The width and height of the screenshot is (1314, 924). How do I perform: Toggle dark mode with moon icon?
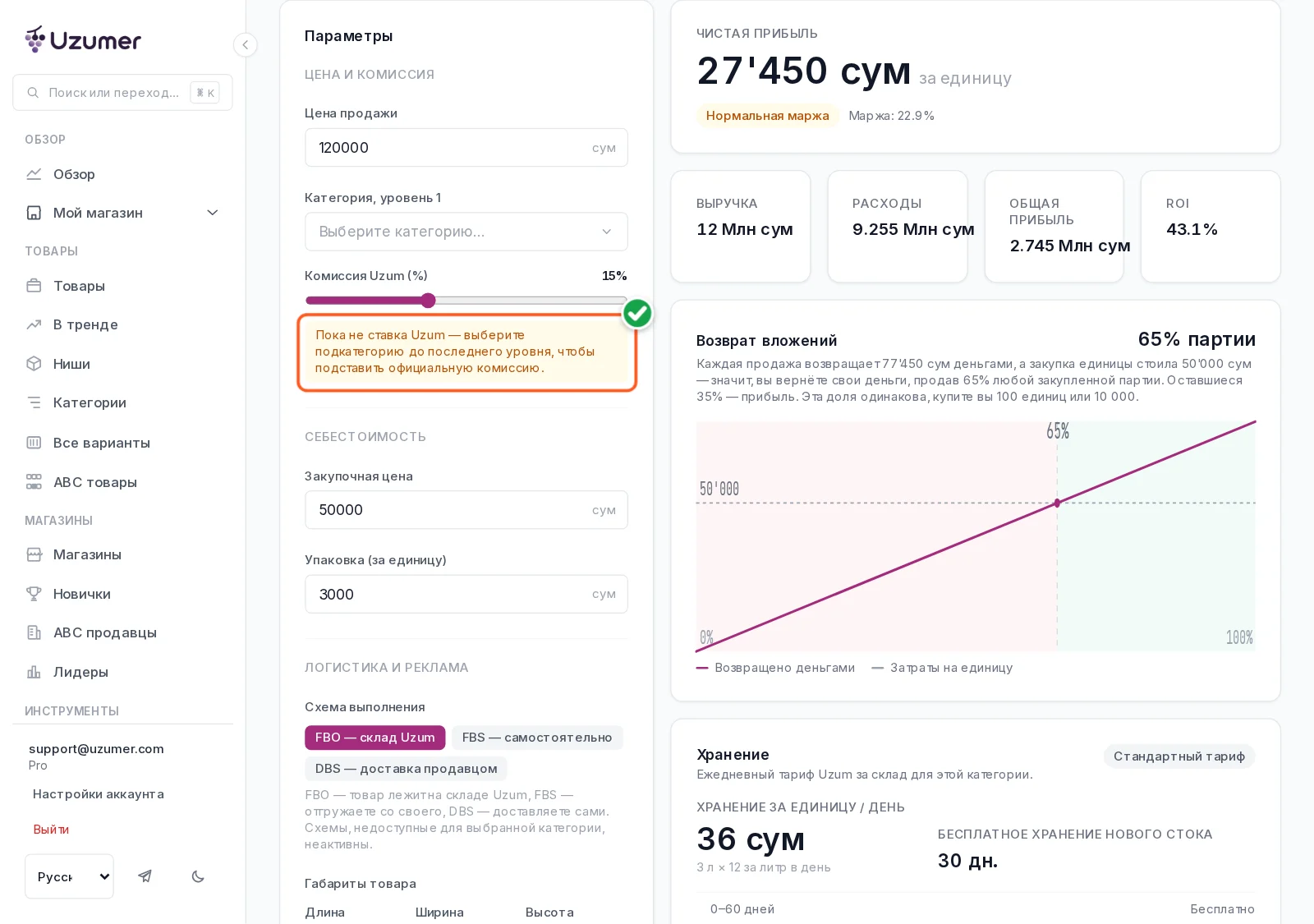click(198, 876)
